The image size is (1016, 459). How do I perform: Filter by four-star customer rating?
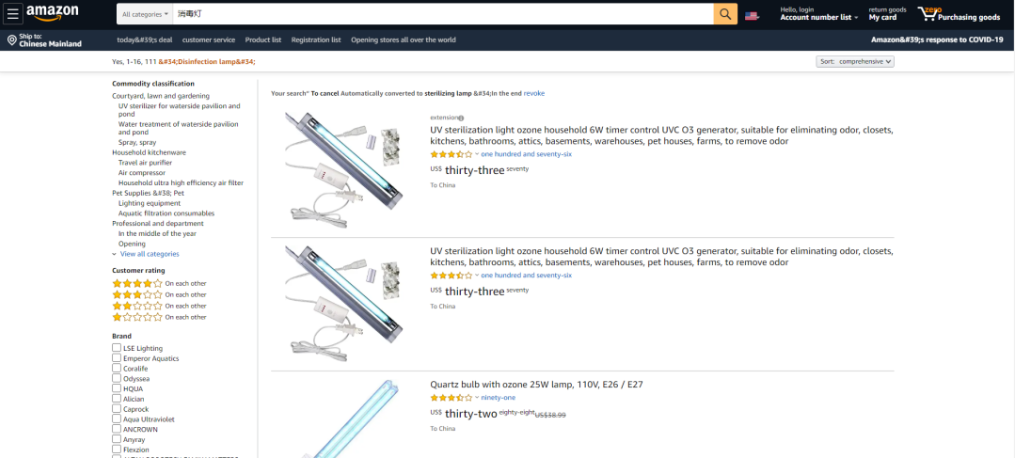[137, 284]
